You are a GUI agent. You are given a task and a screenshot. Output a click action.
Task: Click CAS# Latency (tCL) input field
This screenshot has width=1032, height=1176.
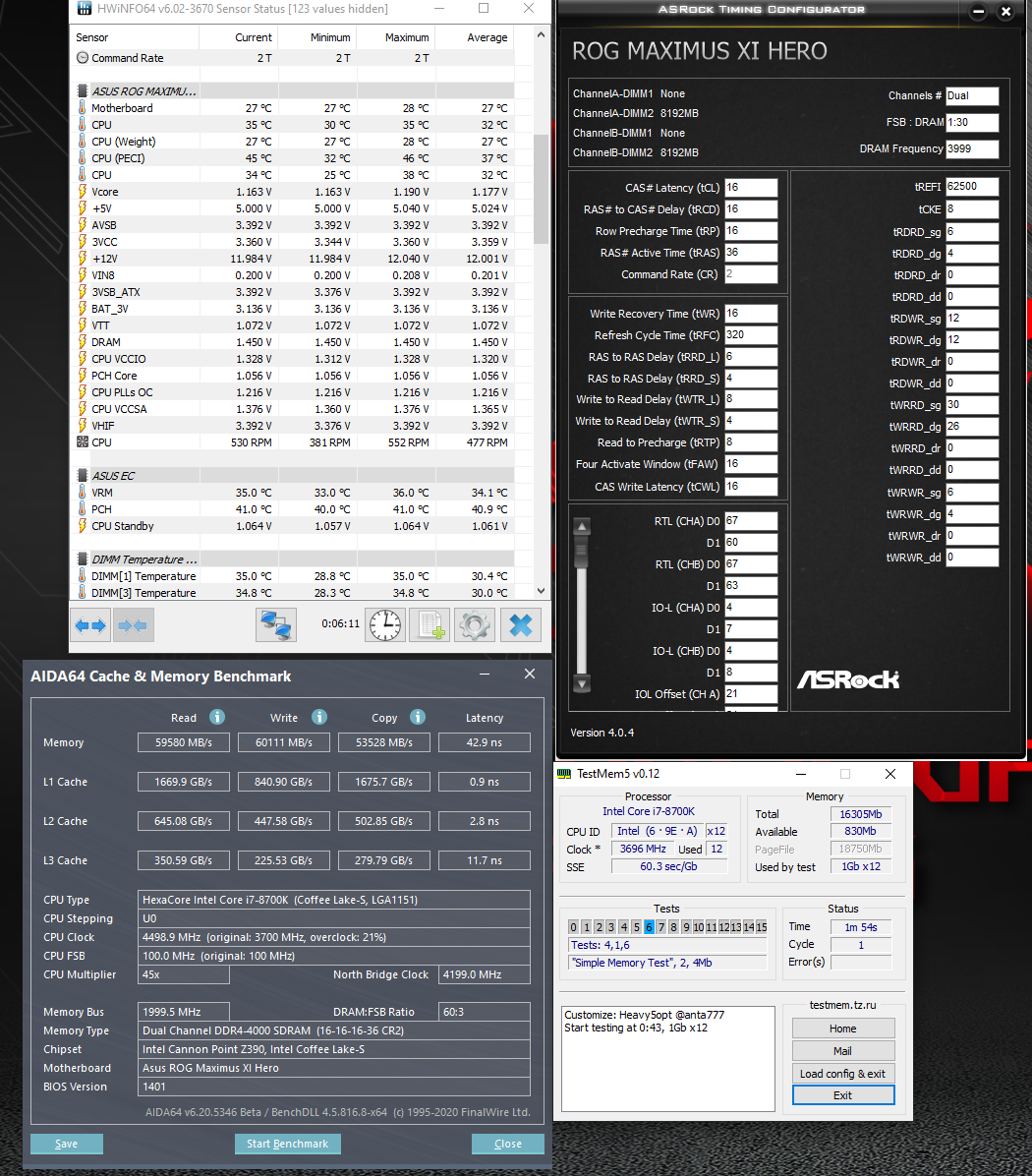(x=751, y=188)
